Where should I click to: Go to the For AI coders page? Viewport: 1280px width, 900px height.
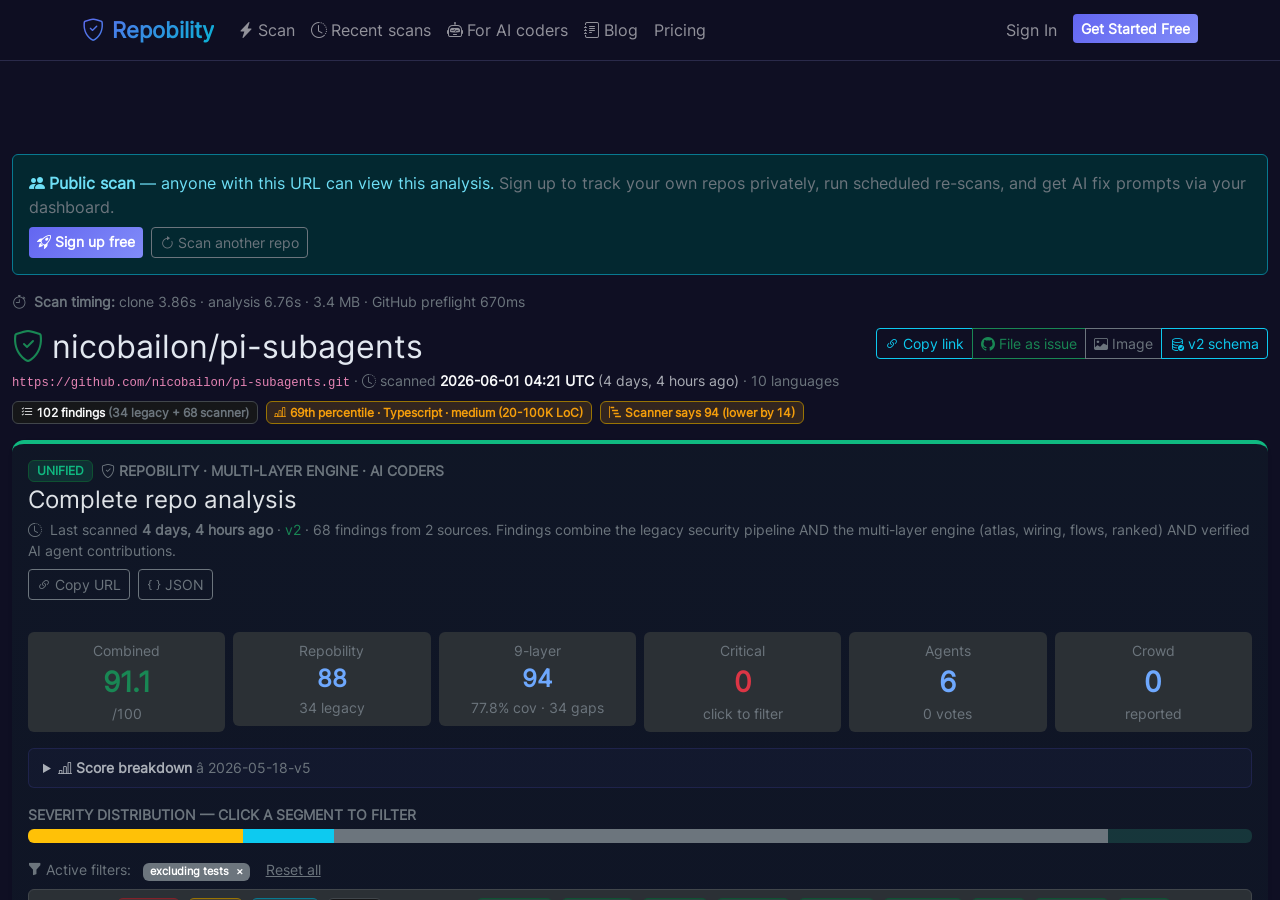tap(507, 30)
